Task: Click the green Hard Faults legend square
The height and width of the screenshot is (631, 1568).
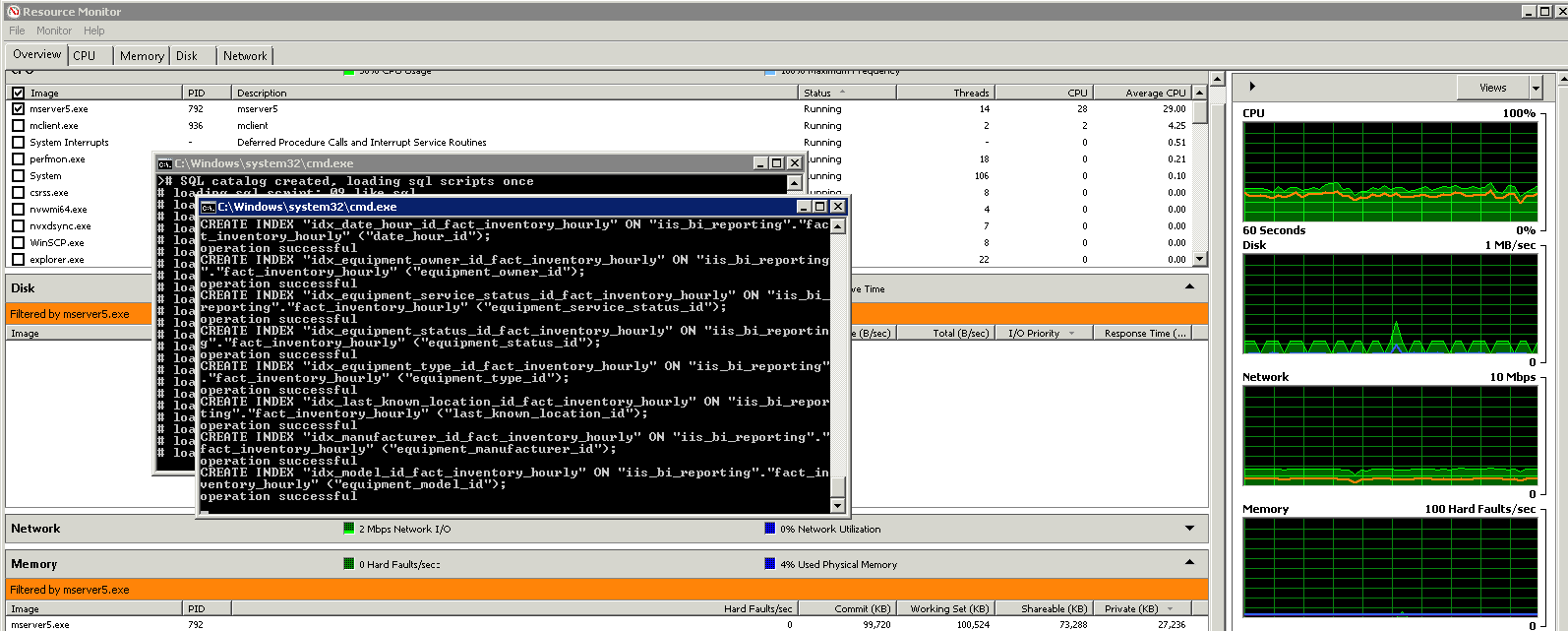Action: [x=348, y=564]
